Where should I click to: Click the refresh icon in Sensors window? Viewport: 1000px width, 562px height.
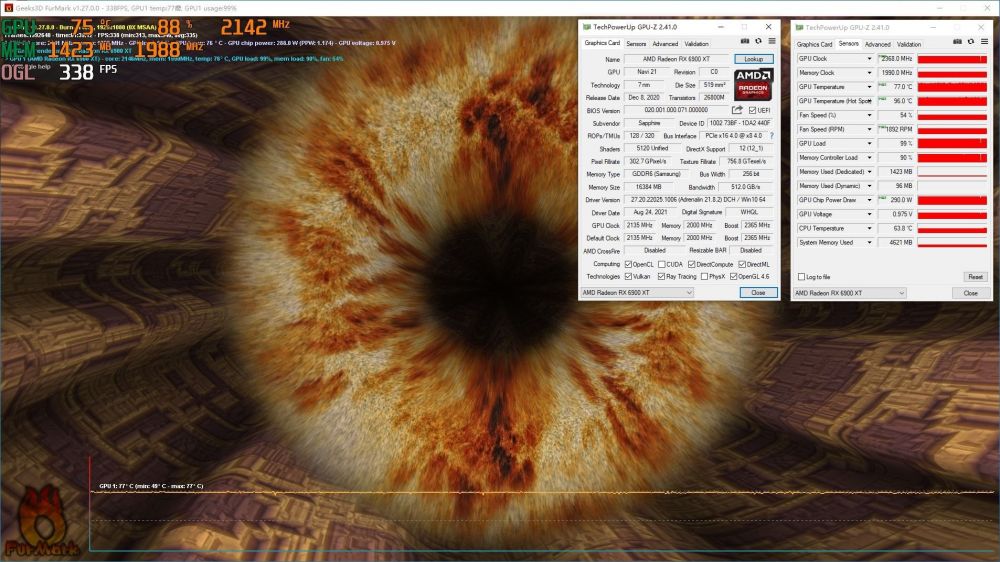(971, 42)
